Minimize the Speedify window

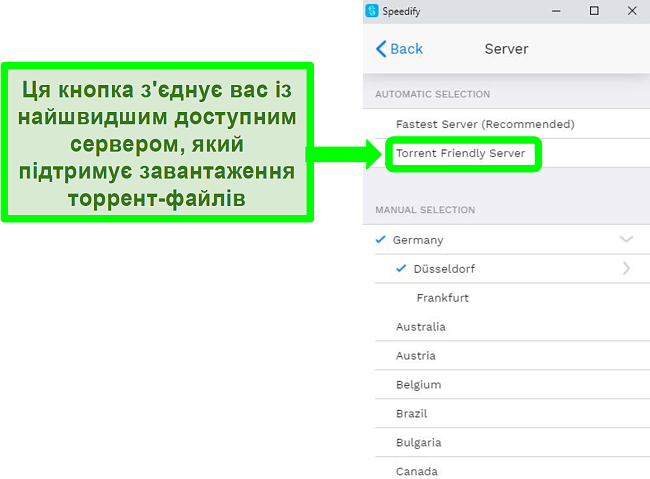556,11
